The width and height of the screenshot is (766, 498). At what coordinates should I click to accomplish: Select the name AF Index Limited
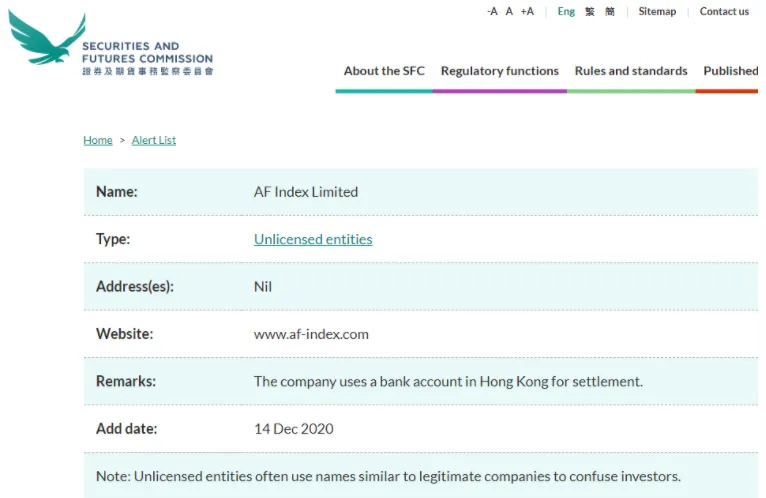[306, 192]
